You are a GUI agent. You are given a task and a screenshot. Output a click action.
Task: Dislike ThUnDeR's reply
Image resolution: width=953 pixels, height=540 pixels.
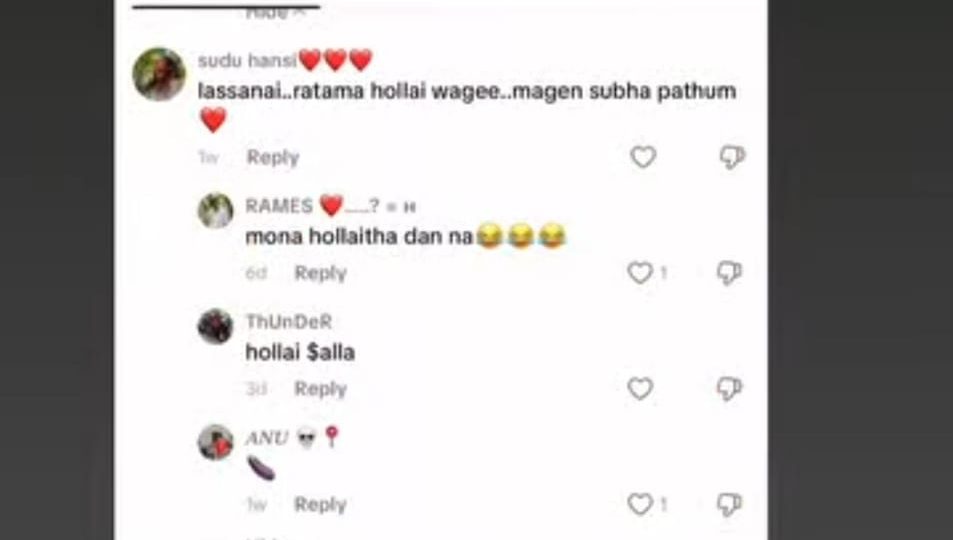[729, 388]
